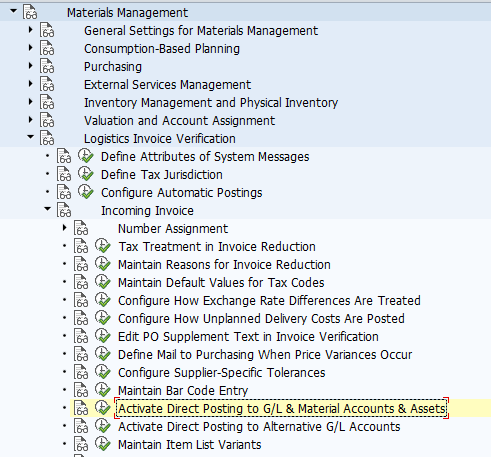Select External Services Management text
The image size is (491, 457).
tap(167, 85)
